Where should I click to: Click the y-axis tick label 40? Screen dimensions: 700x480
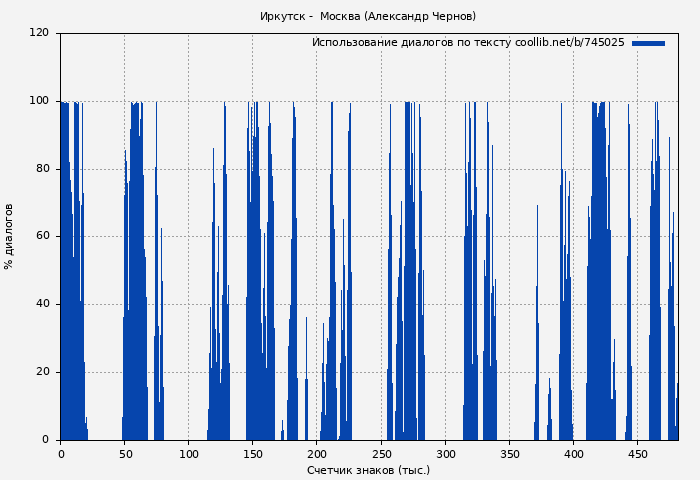42,304
